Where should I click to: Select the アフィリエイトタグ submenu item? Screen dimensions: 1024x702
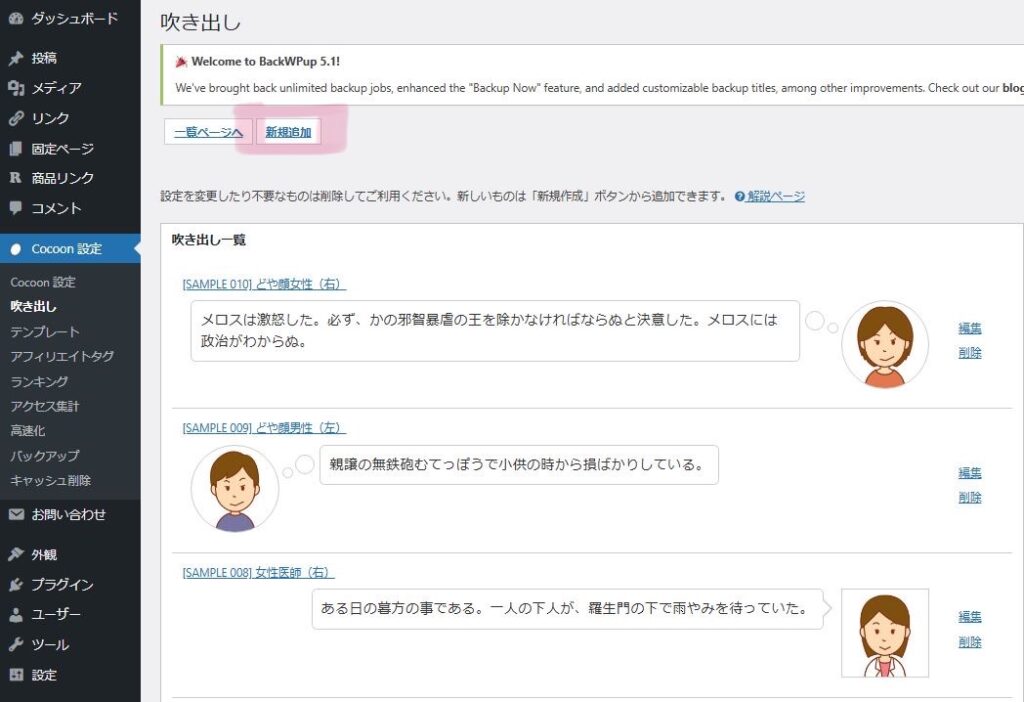[62, 357]
